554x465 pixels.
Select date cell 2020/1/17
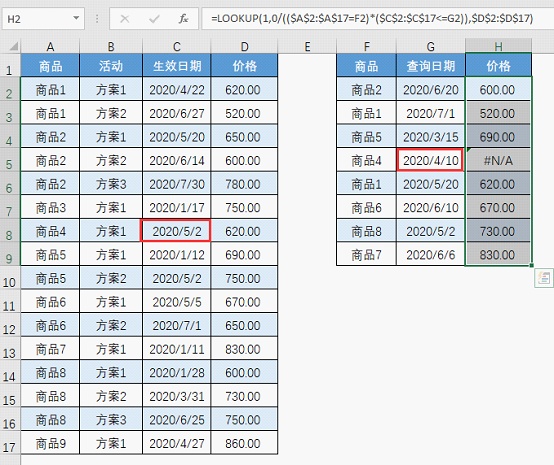coord(177,208)
